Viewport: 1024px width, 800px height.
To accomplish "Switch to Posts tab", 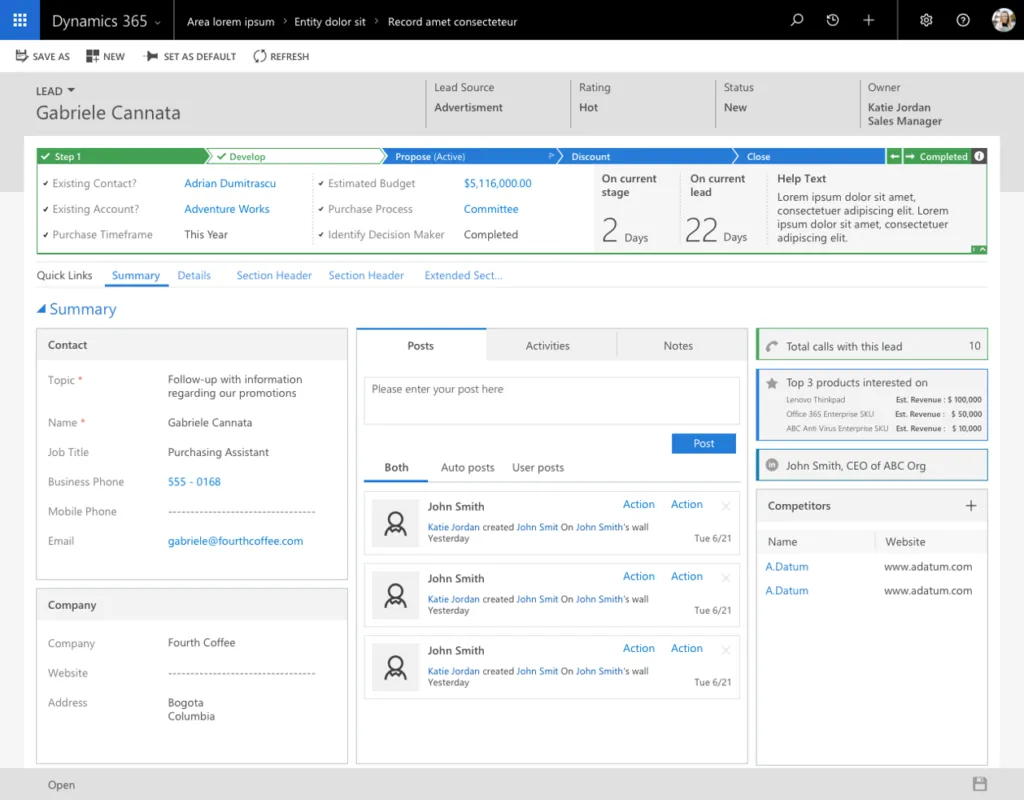I will [x=421, y=345].
